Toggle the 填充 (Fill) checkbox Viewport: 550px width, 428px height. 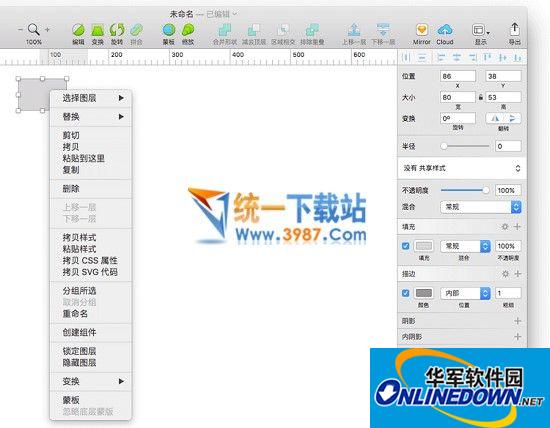click(405, 246)
